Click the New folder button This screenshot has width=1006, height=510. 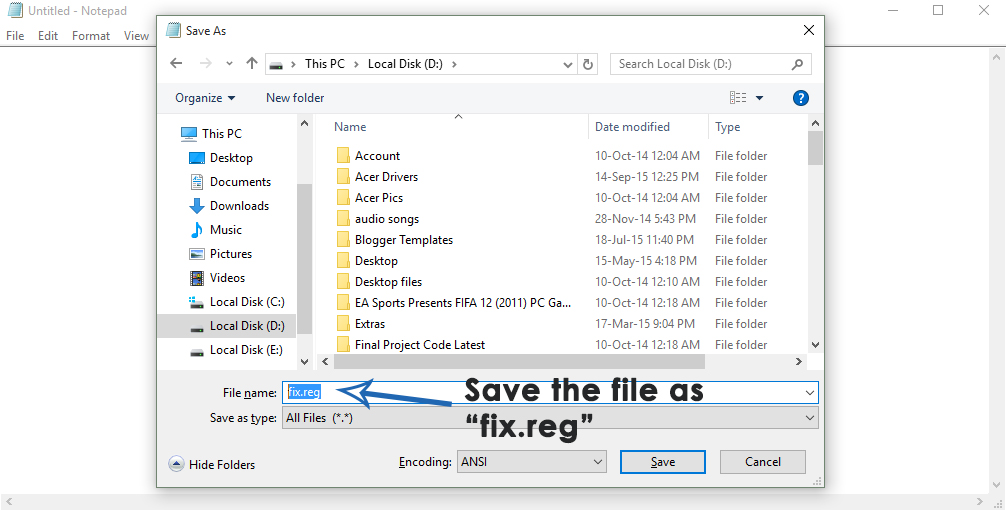(295, 98)
